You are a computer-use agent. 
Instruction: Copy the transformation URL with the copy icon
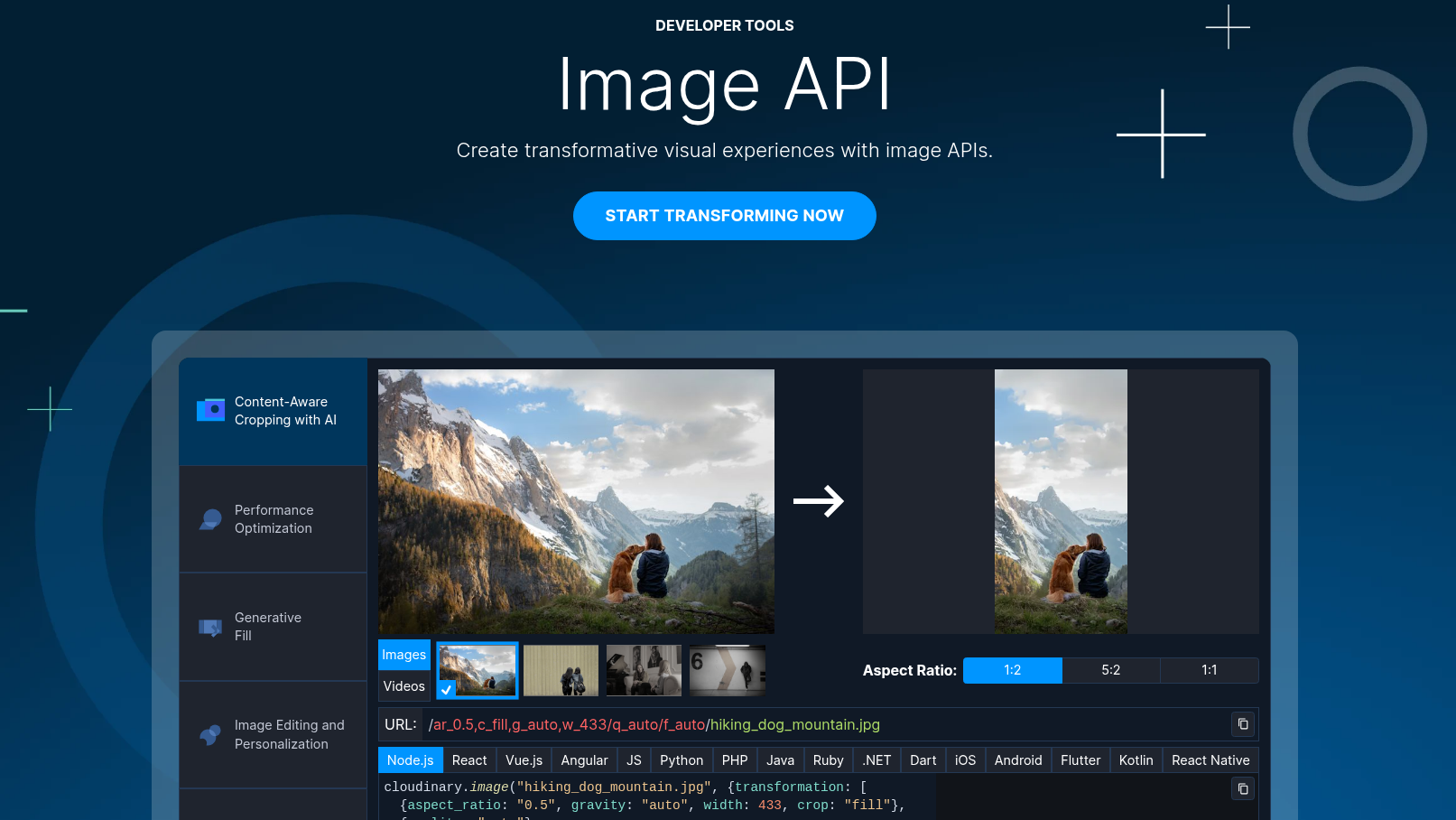(1243, 724)
